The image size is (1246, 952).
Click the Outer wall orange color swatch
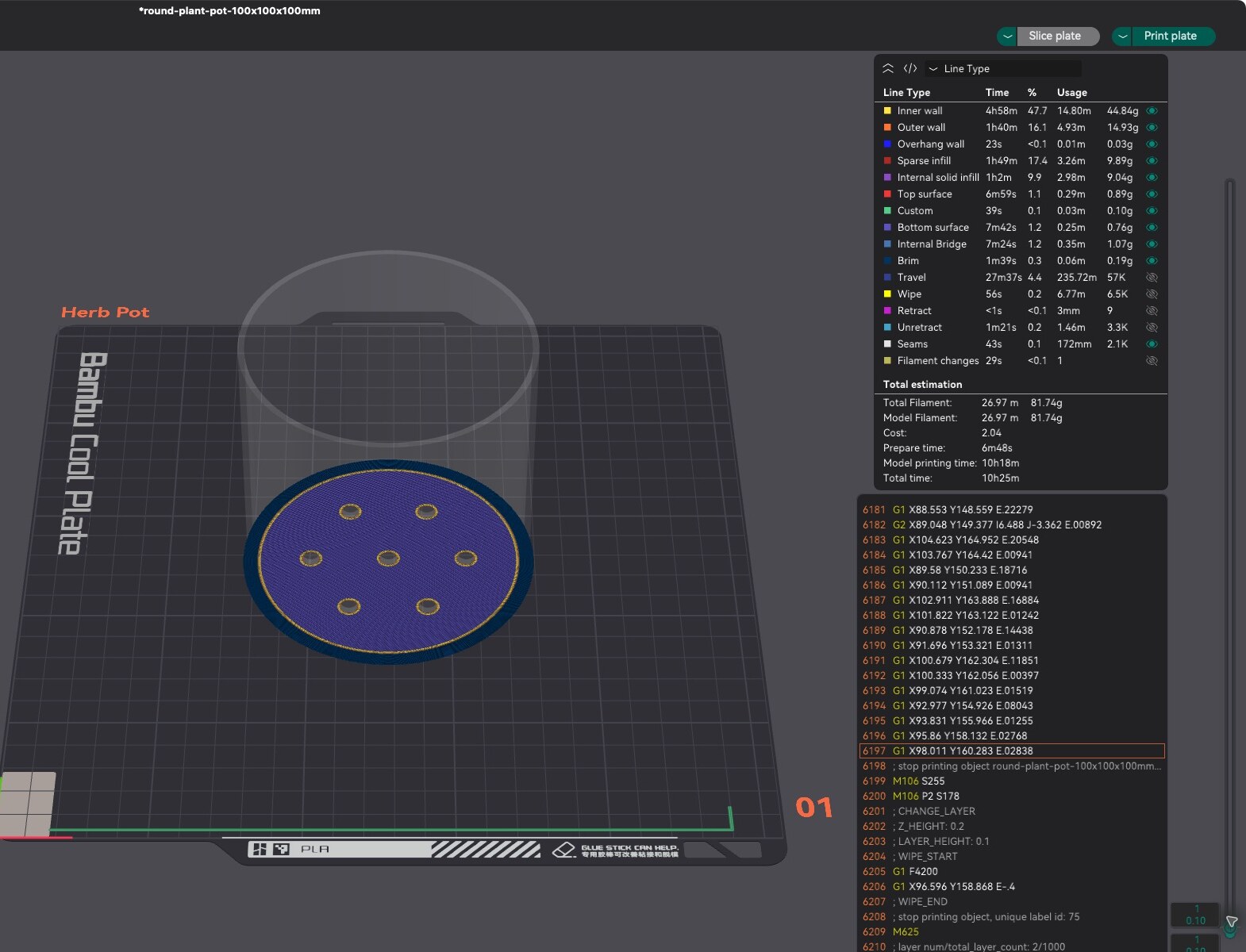click(887, 128)
